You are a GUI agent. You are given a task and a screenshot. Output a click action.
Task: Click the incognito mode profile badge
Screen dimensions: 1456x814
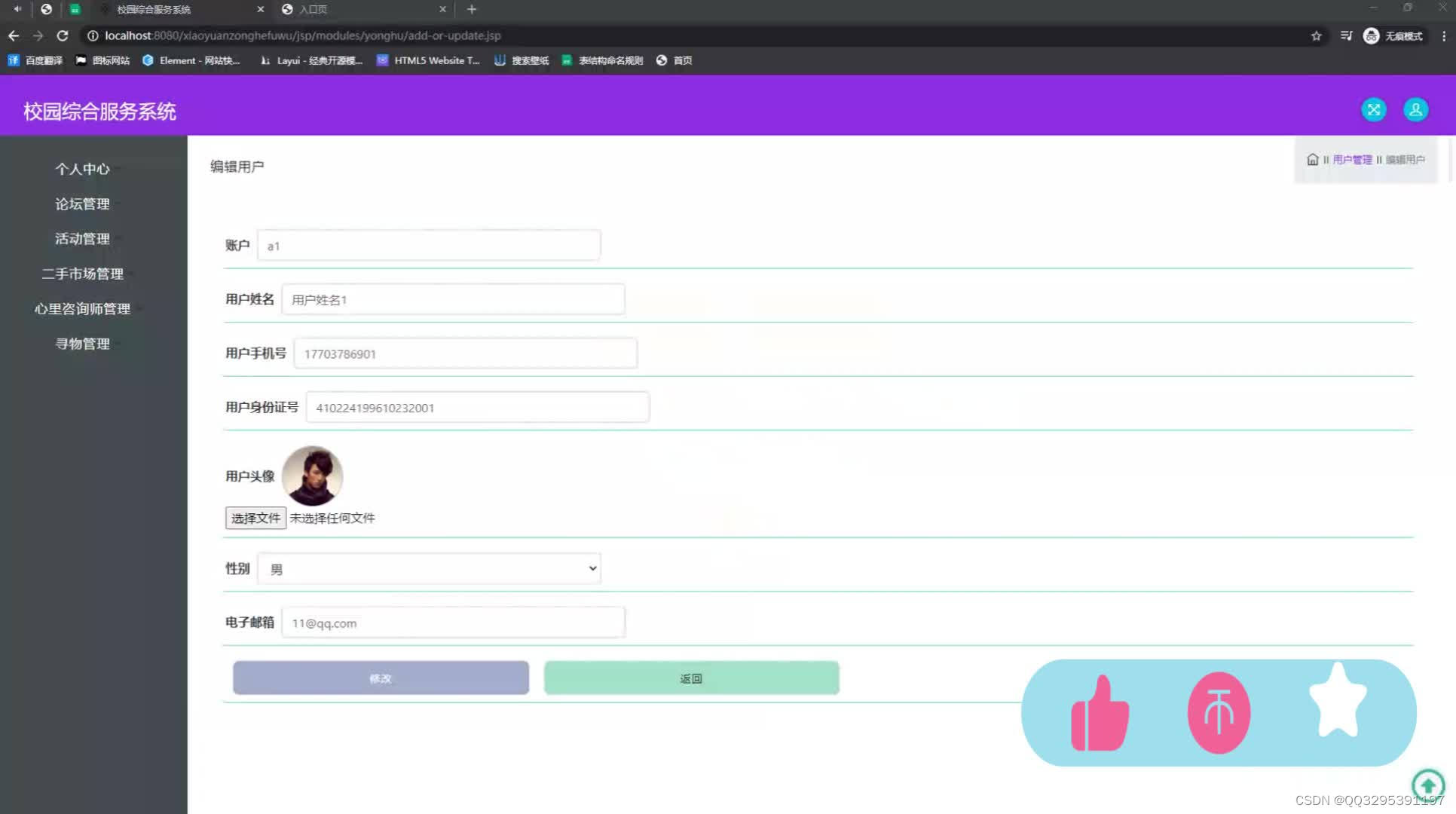click(x=1393, y=35)
